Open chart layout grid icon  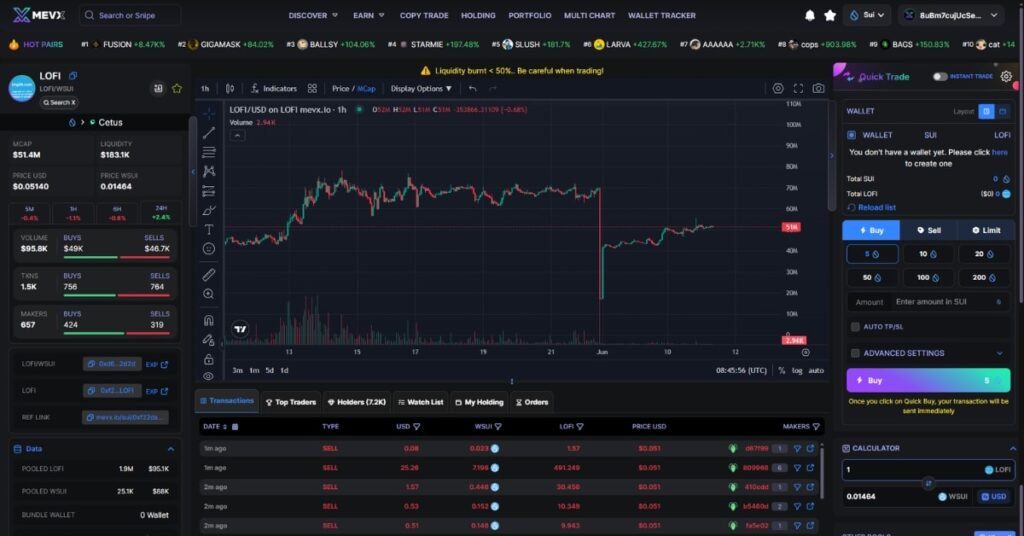point(312,88)
